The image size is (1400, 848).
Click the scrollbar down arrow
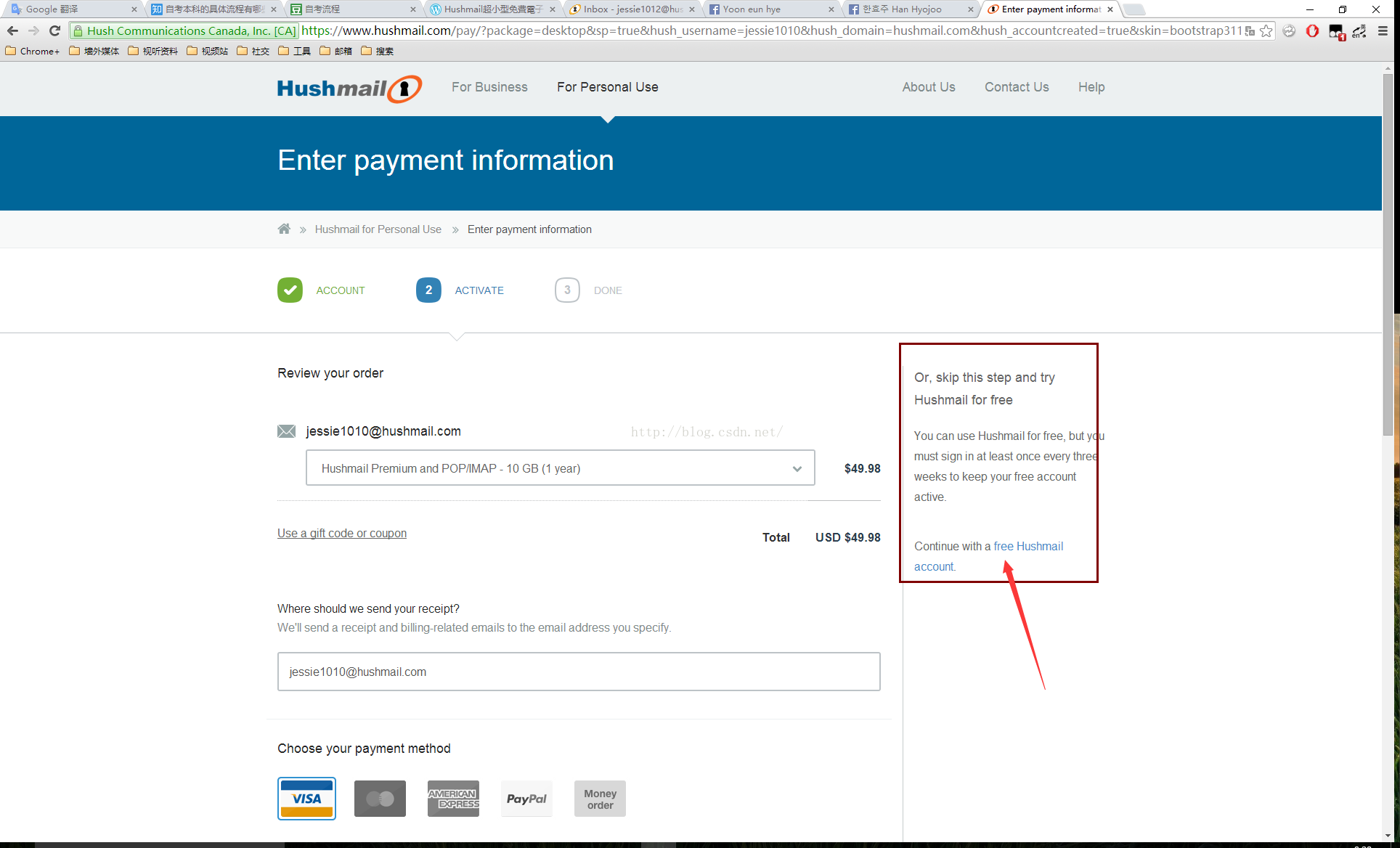tap(1388, 836)
